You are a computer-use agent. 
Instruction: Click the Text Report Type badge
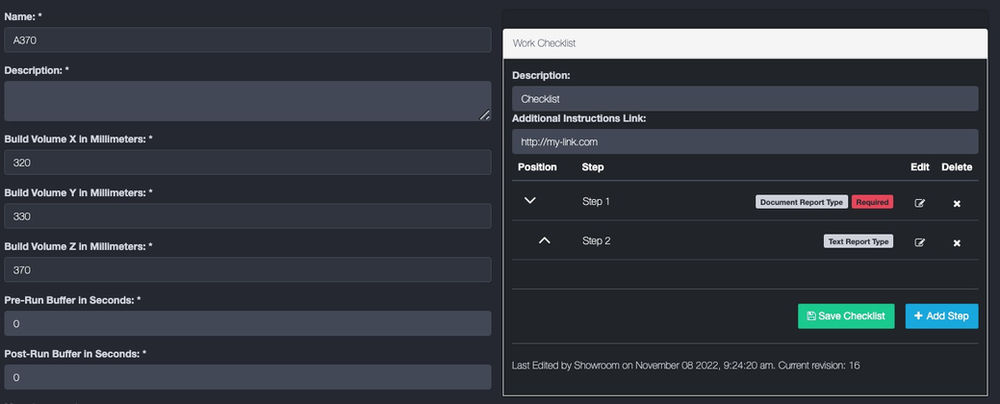pos(858,241)
